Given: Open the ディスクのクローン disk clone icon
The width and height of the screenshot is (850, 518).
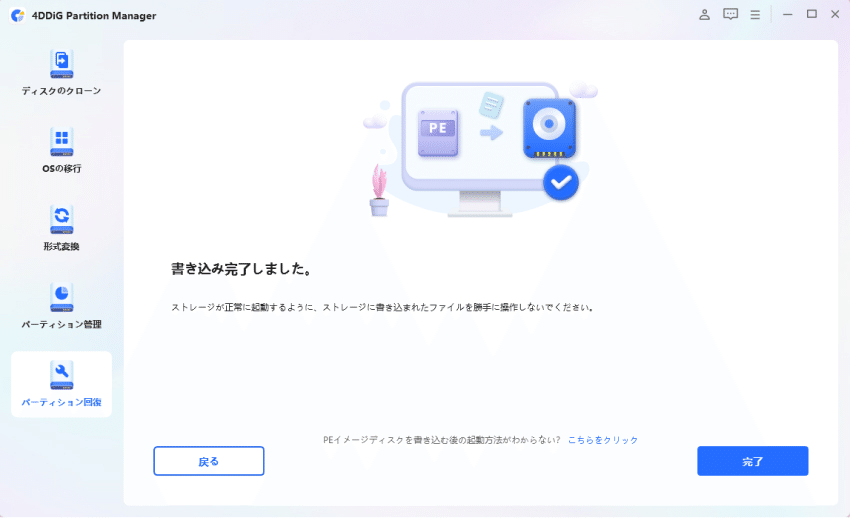Looking at the screenshot, I should [62, 63].
